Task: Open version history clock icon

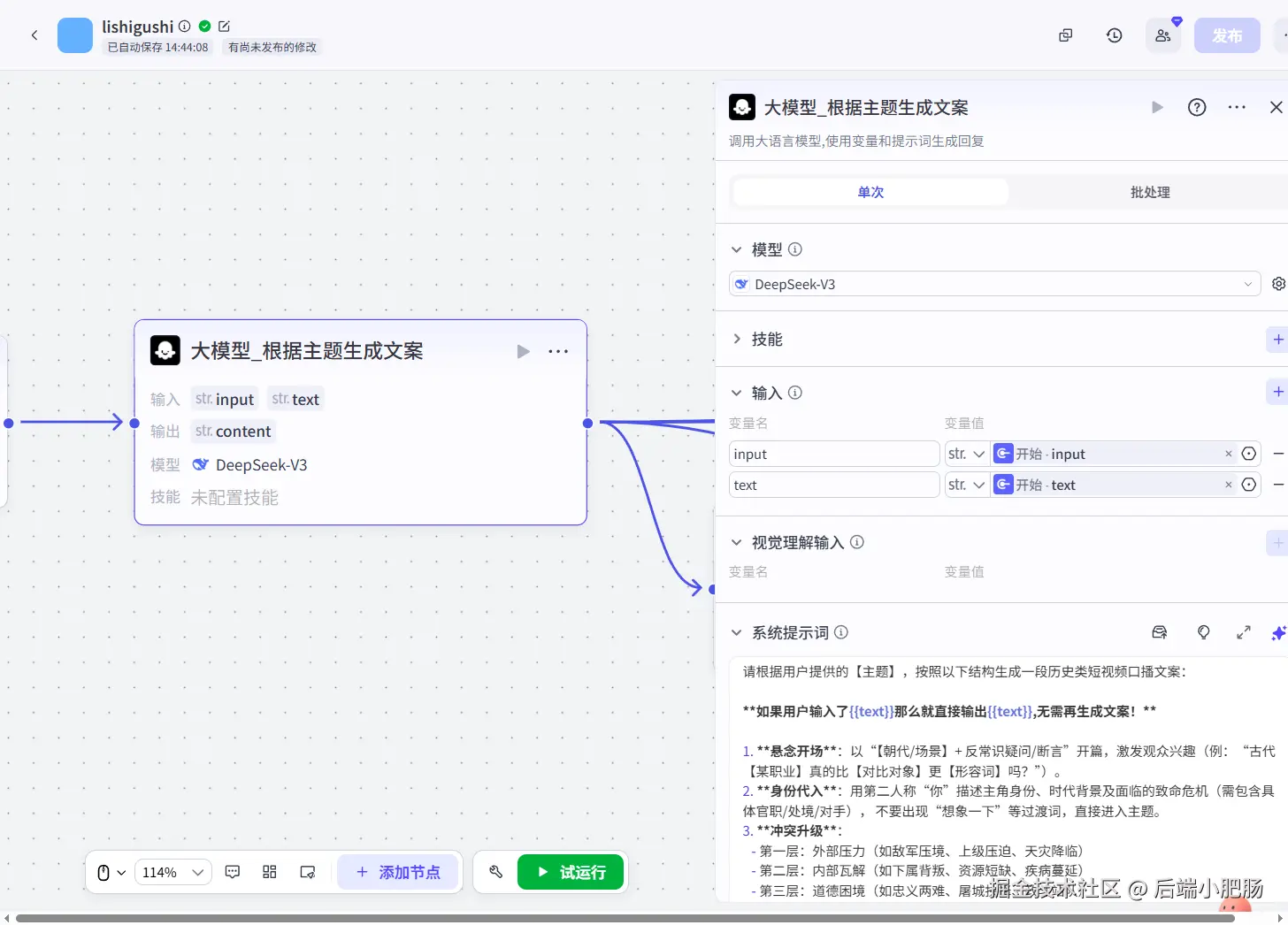Action: tap(1115, 35)
